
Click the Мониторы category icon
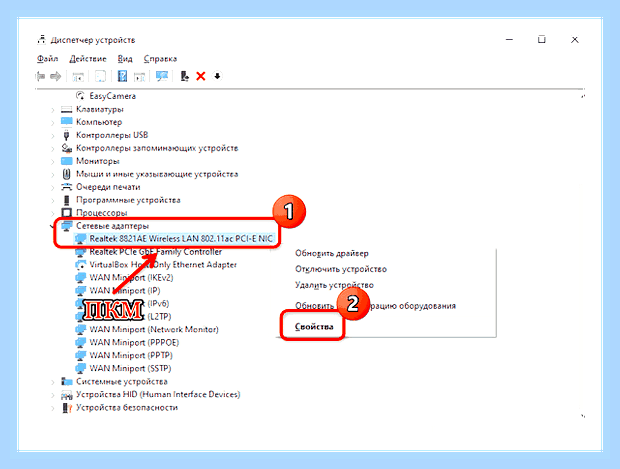click(66, 161)
